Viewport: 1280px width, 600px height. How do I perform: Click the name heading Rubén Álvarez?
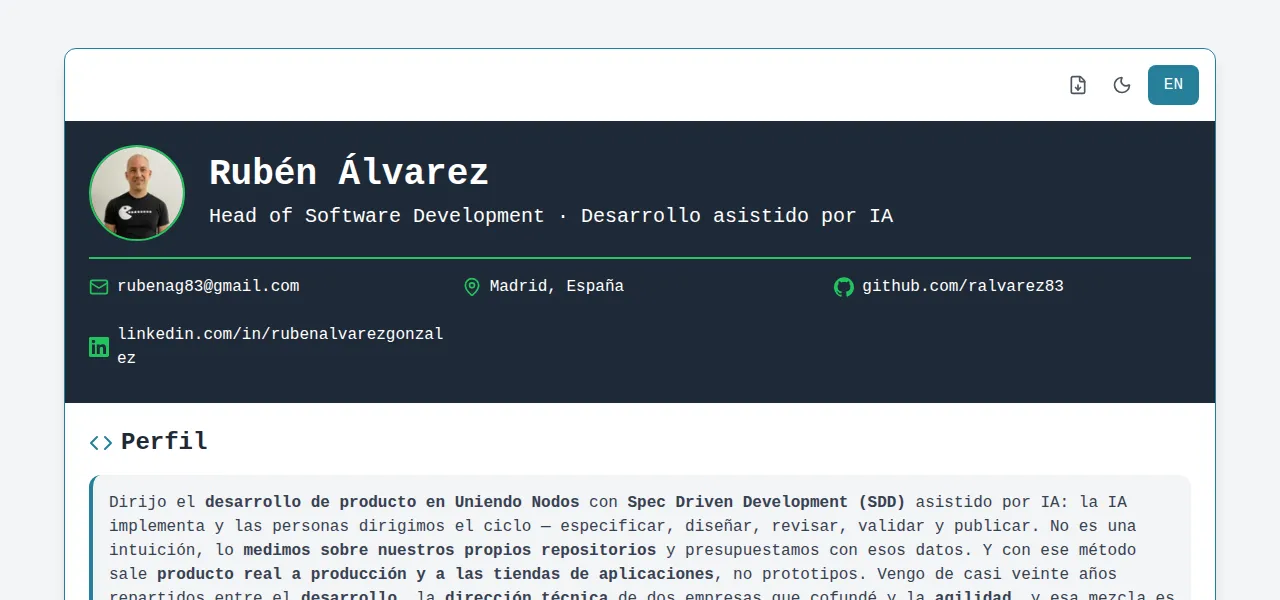pyautogui.click(x=349, y=173)
